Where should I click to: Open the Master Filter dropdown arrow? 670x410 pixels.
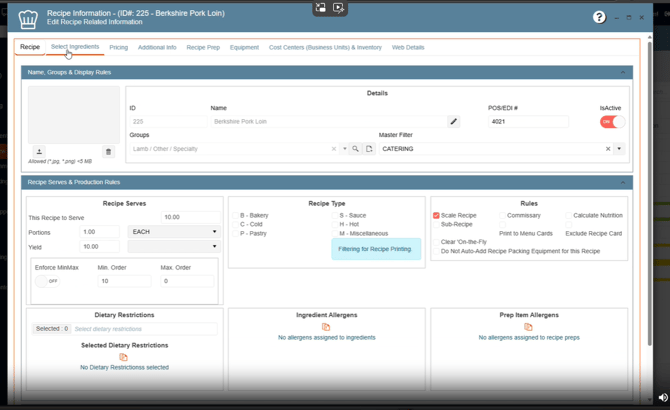click(619, 149)
